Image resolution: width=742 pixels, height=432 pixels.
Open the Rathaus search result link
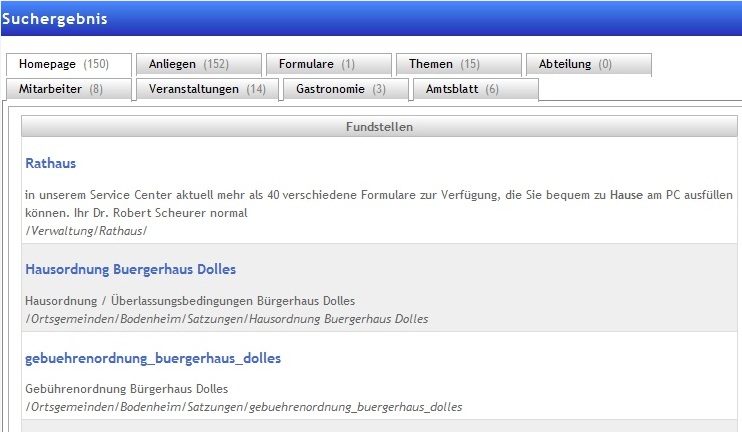(50, 163)
